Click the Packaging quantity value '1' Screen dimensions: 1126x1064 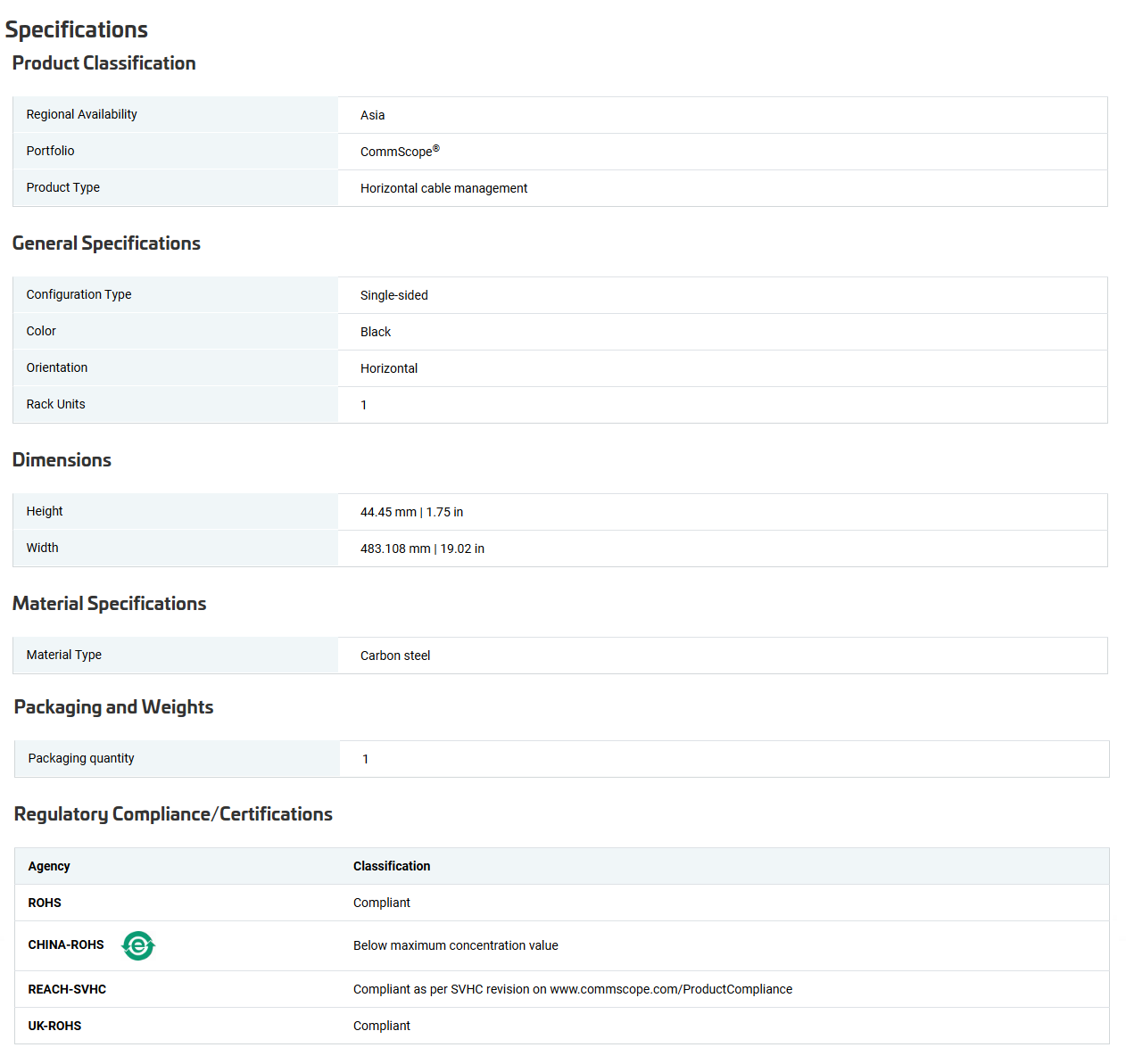pyautogui.click(x=366, y=759)
